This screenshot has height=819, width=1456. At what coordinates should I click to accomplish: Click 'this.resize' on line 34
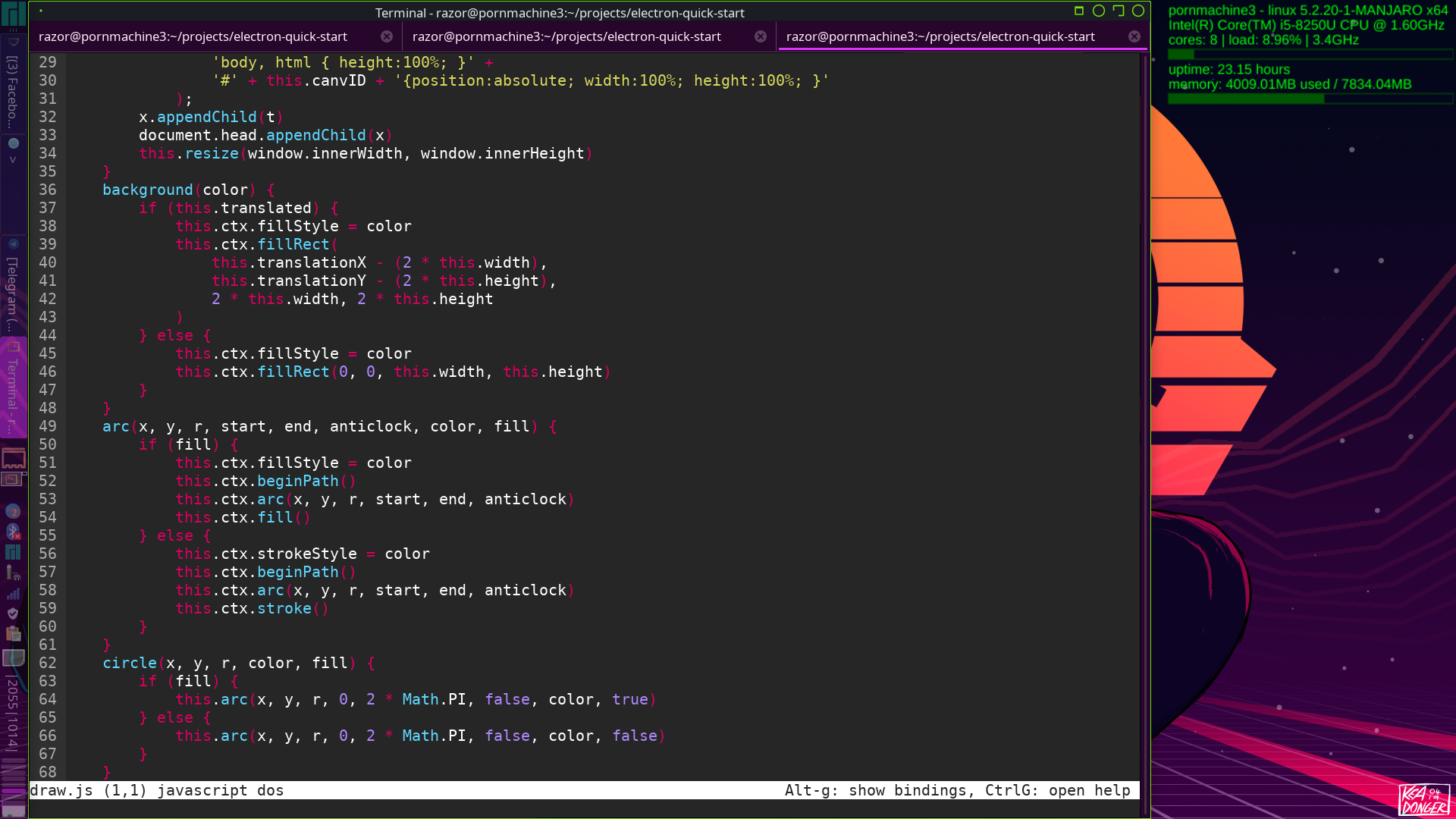tap(189, 153)
